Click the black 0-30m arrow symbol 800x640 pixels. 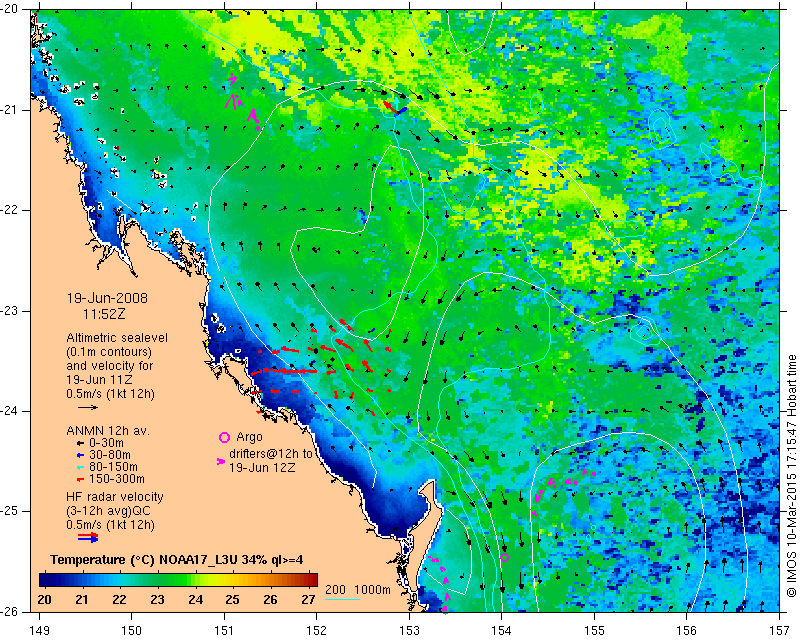(x=80, y=443)
